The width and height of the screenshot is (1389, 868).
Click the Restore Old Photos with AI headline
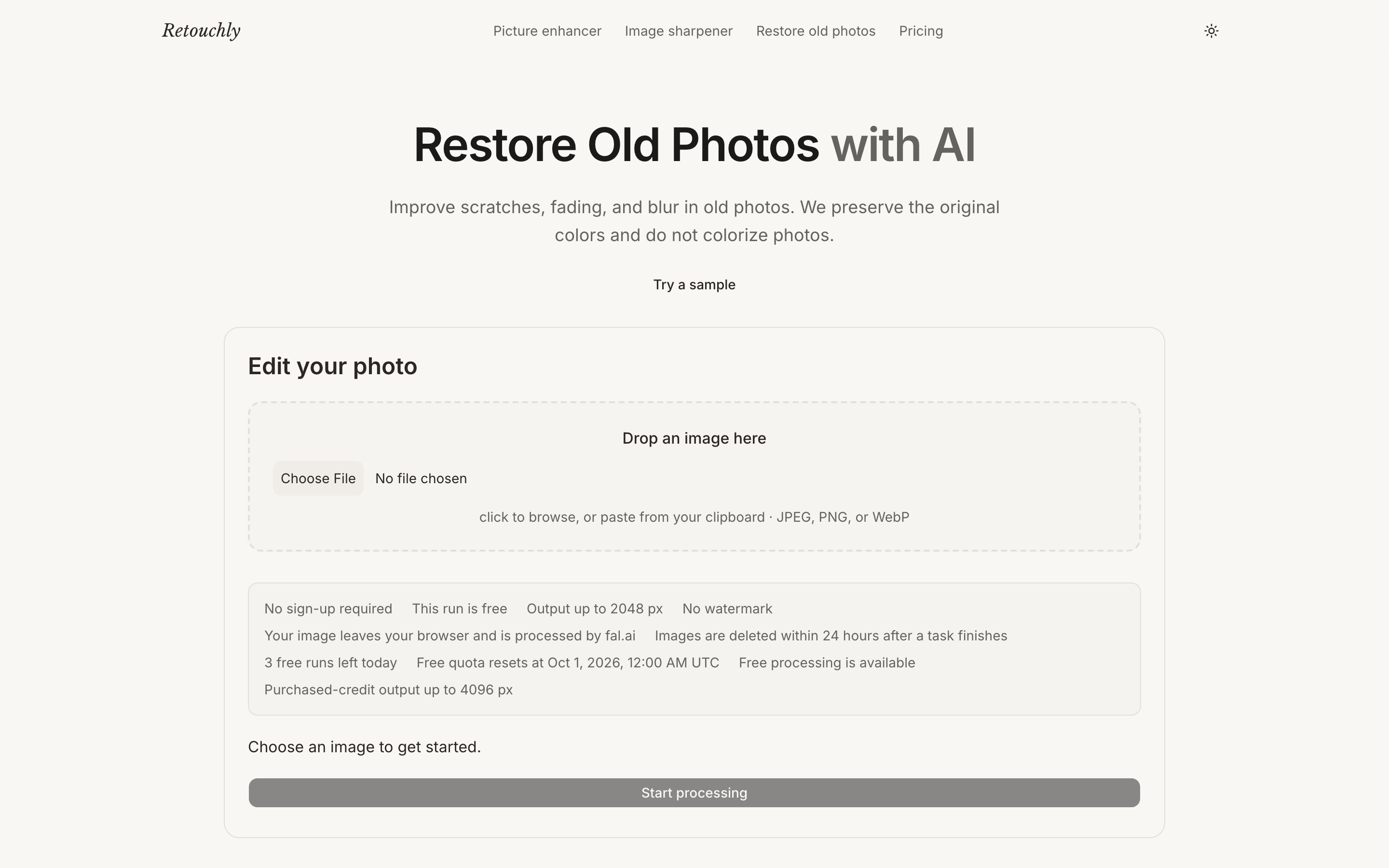point(694,145)
